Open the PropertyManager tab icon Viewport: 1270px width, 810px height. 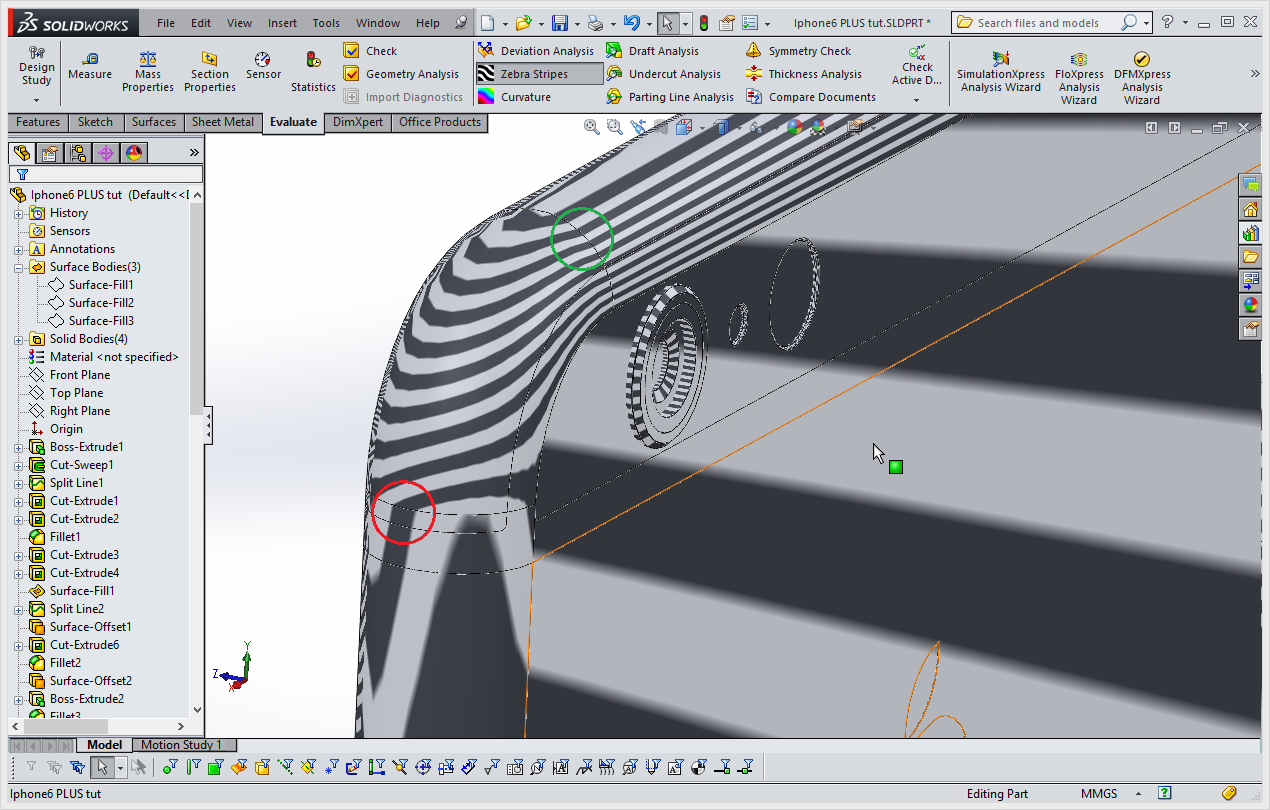pyautogui.click(x=50, y=153)
